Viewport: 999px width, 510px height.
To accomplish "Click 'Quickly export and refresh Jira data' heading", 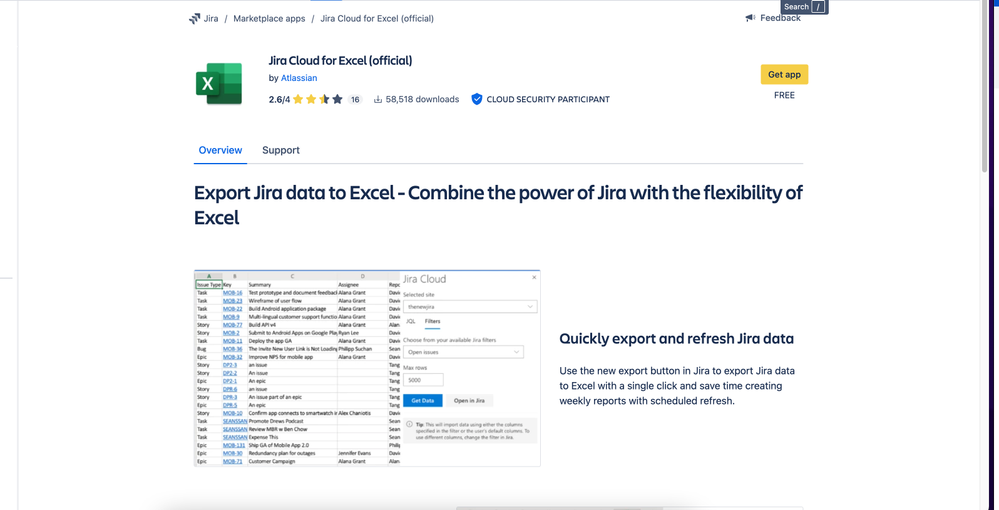I will click(x=677, y=339).
